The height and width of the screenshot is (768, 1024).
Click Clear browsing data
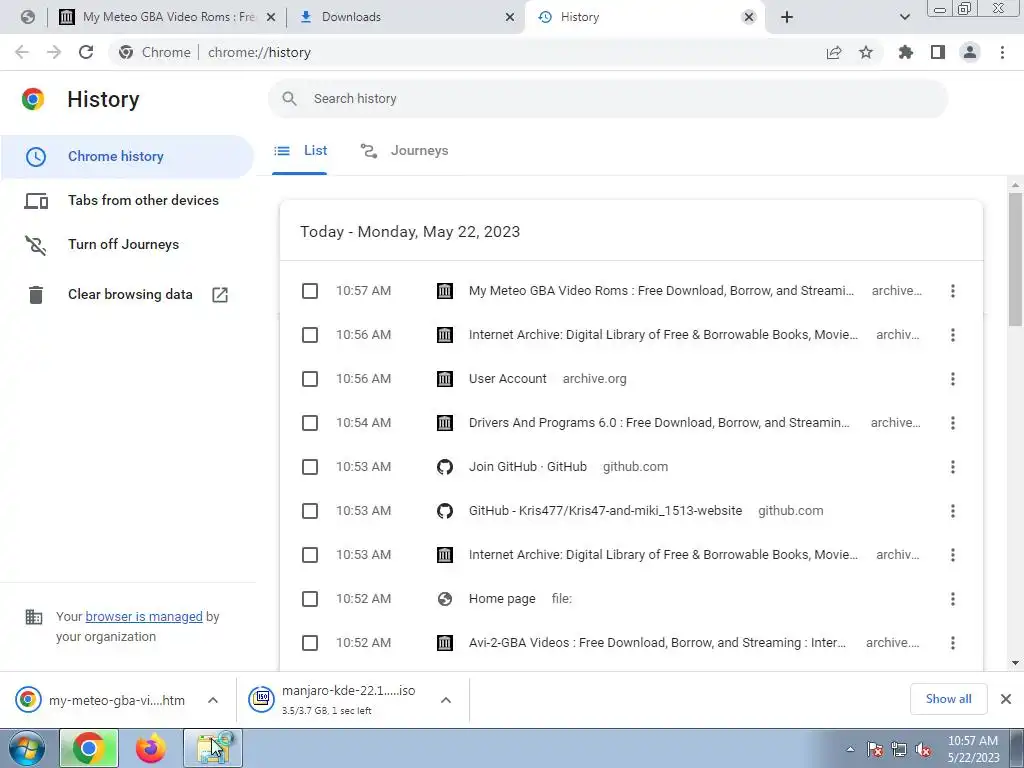pos(127,295)
